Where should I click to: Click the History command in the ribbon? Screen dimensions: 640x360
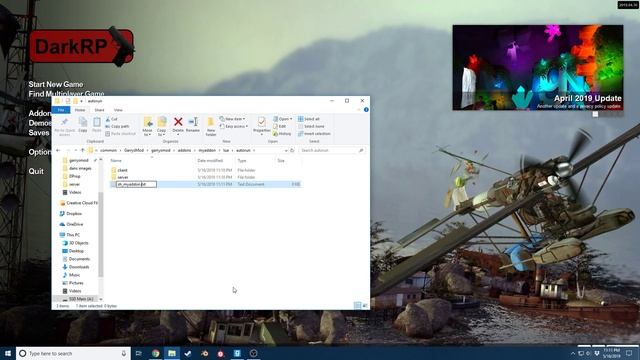tap(282, 133)
